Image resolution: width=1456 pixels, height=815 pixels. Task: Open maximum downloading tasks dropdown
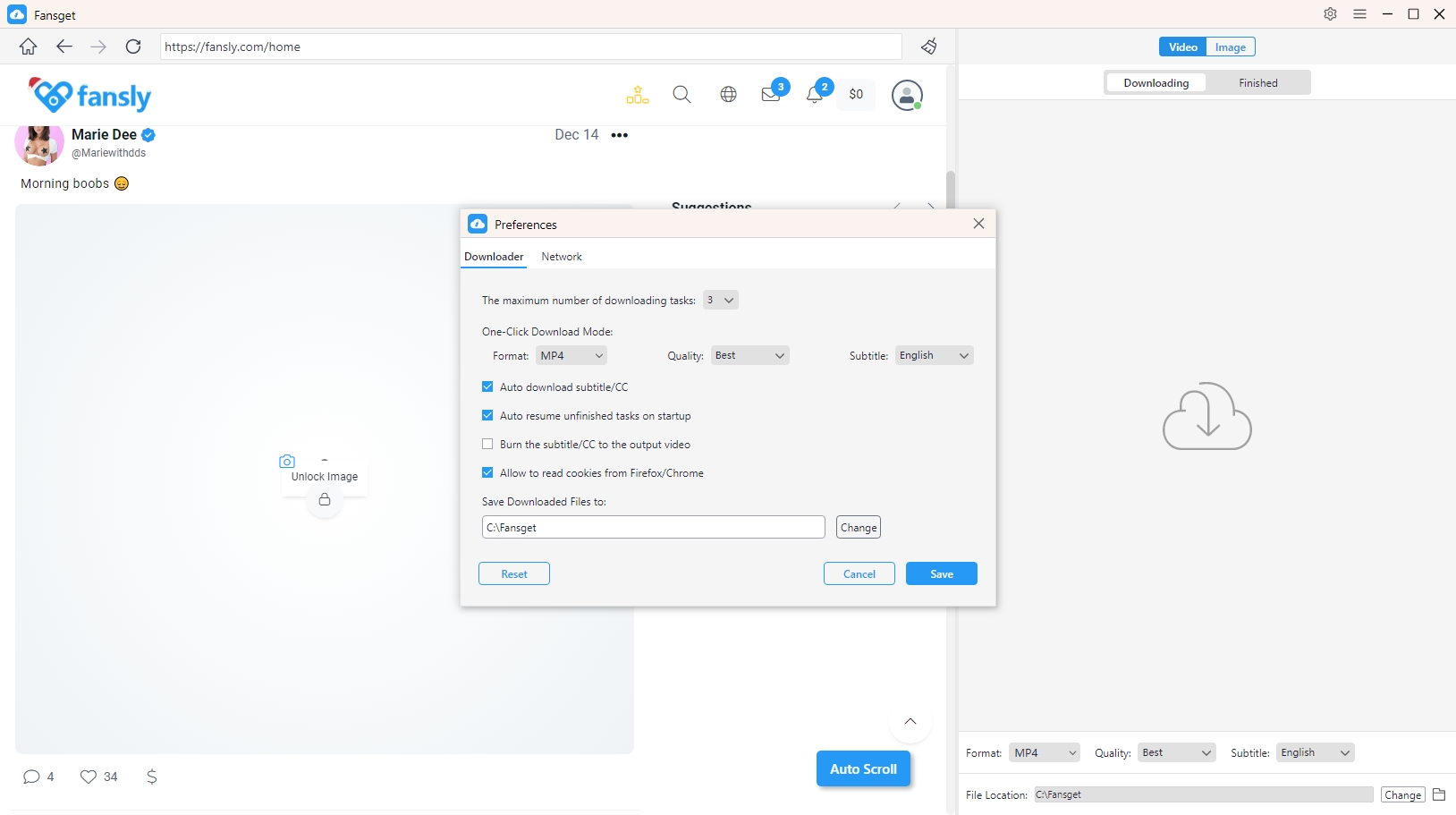point(720,301)
